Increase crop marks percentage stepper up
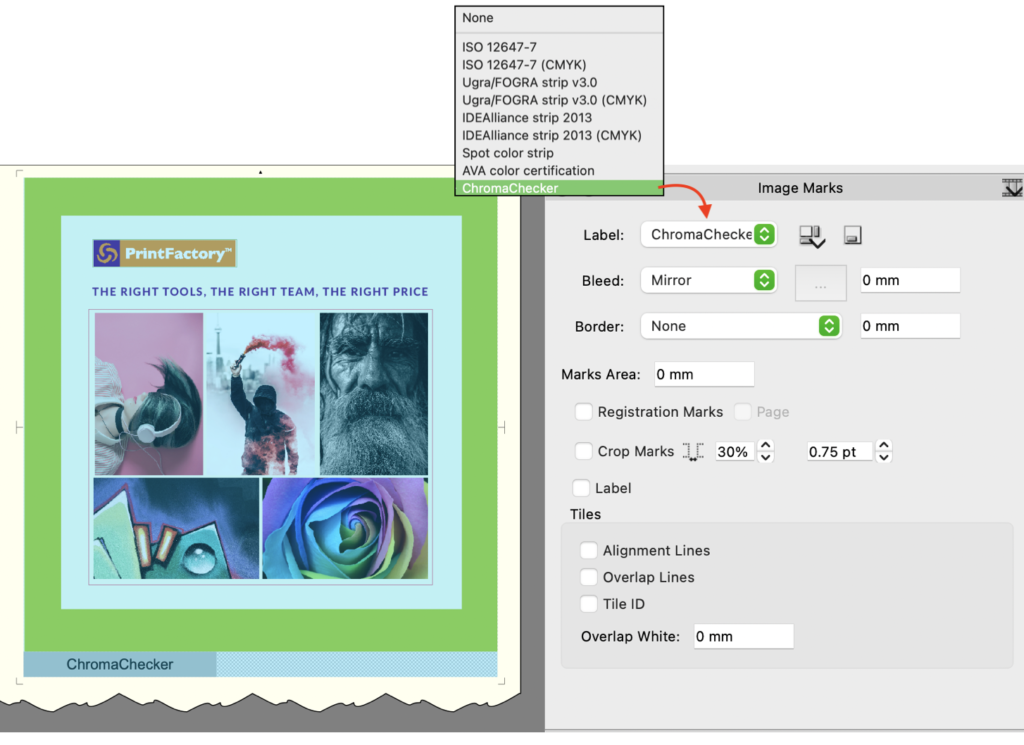Viewport: 1024px width, 745px height. (765, 445)
